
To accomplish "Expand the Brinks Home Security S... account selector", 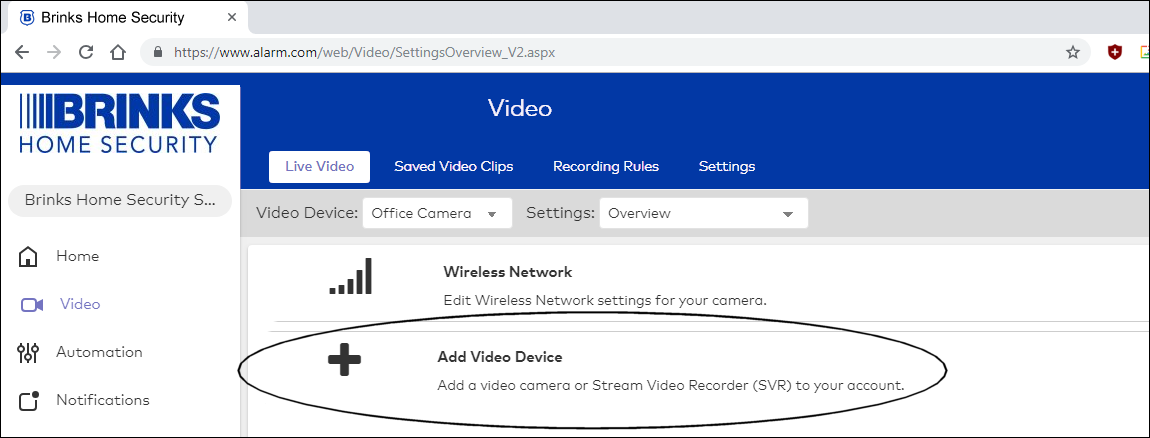I will coord(120,200).
